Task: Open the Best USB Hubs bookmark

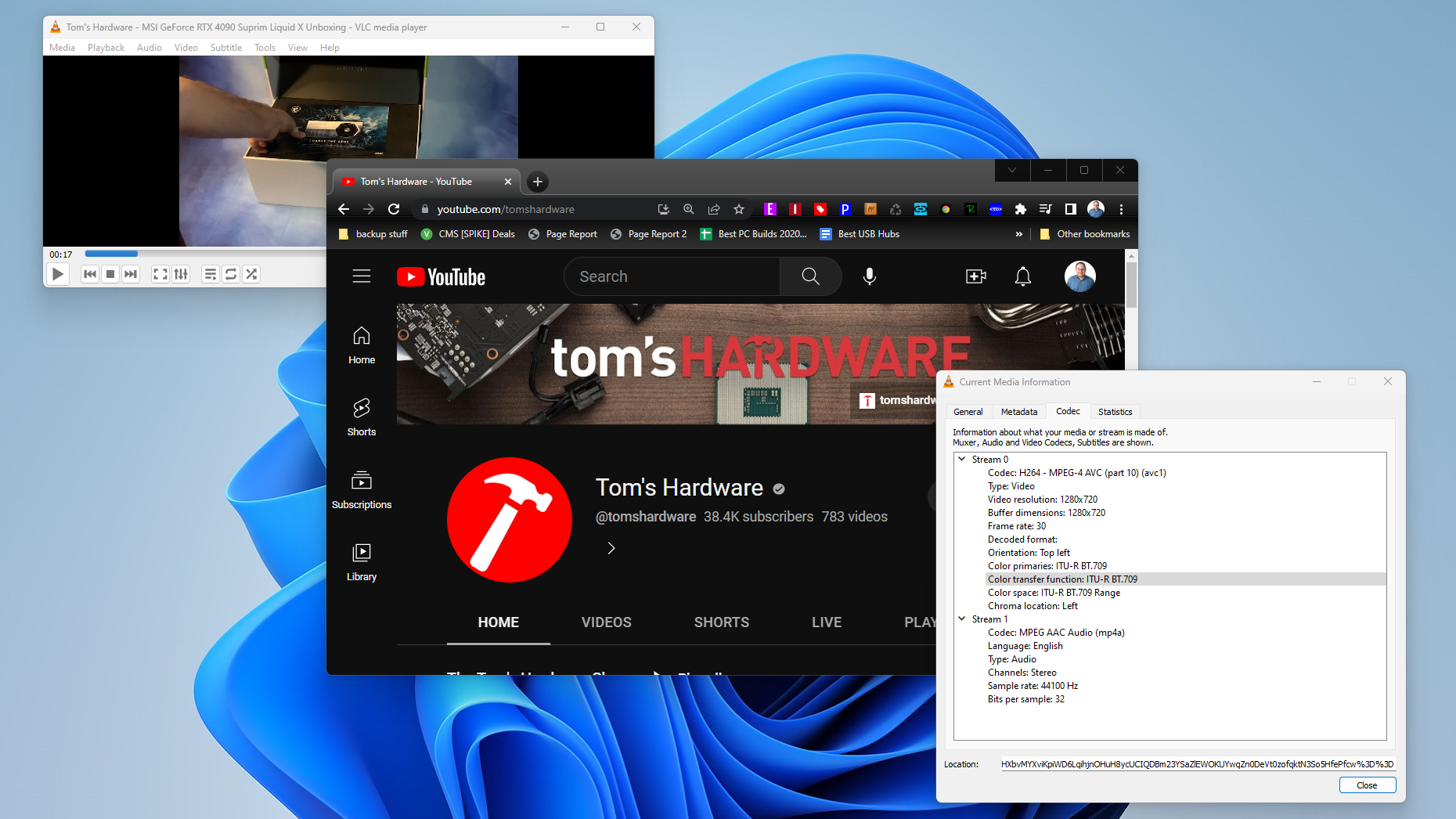Action: (x=867, y=233)
